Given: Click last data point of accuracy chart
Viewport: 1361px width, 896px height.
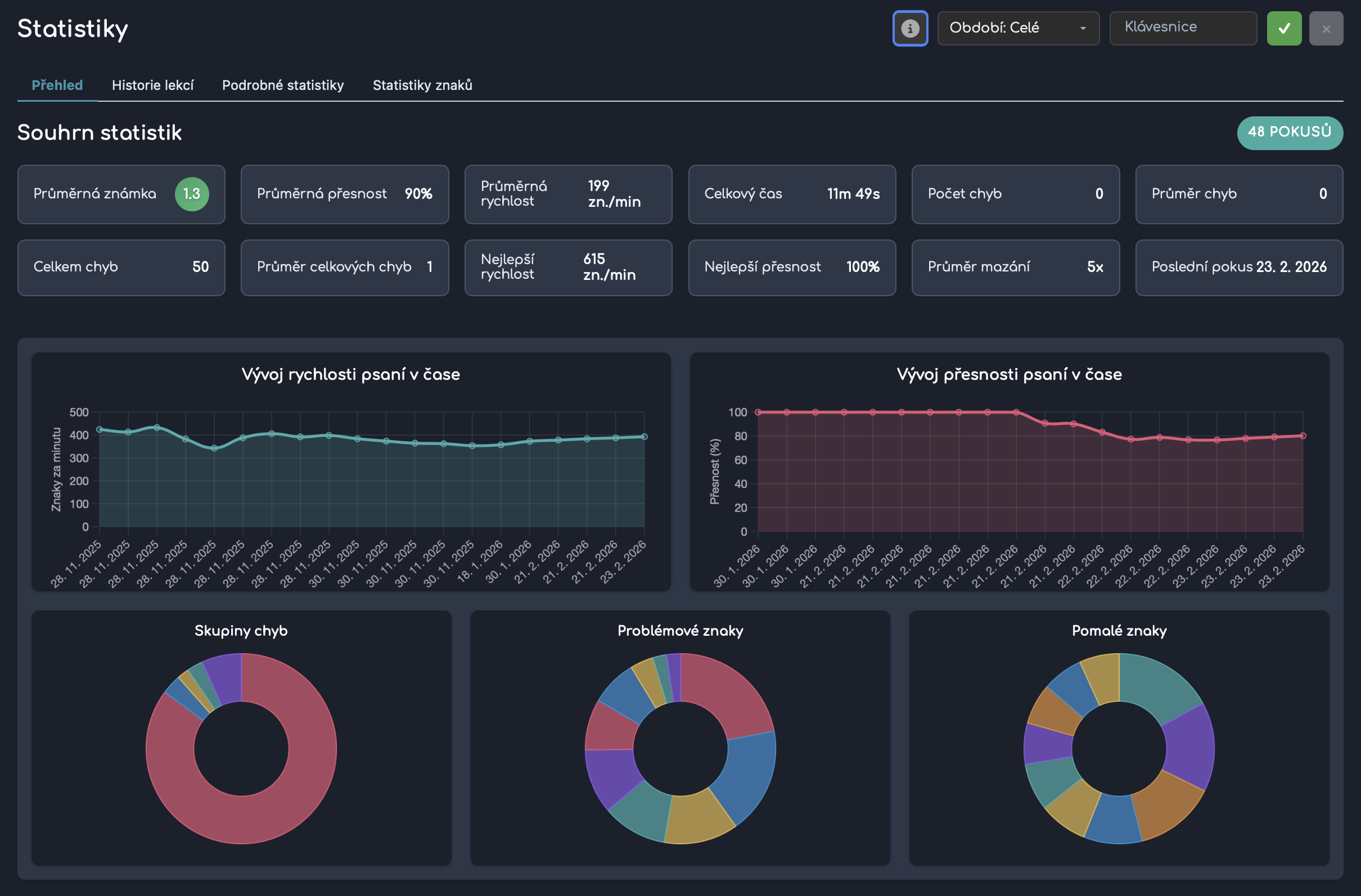Looking at the screenshot, I should point(1303,436).
